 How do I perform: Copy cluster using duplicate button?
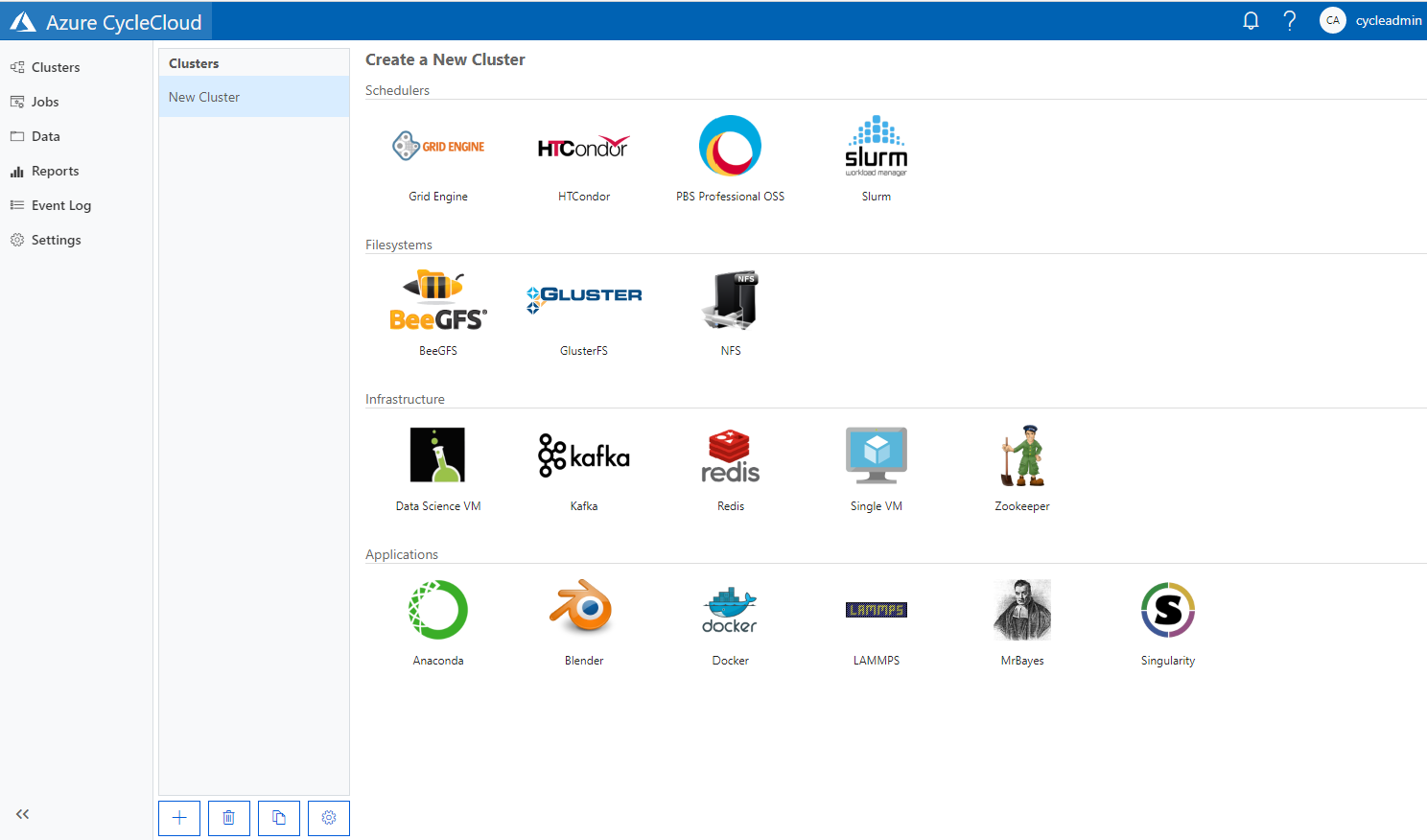pos(279,818)
